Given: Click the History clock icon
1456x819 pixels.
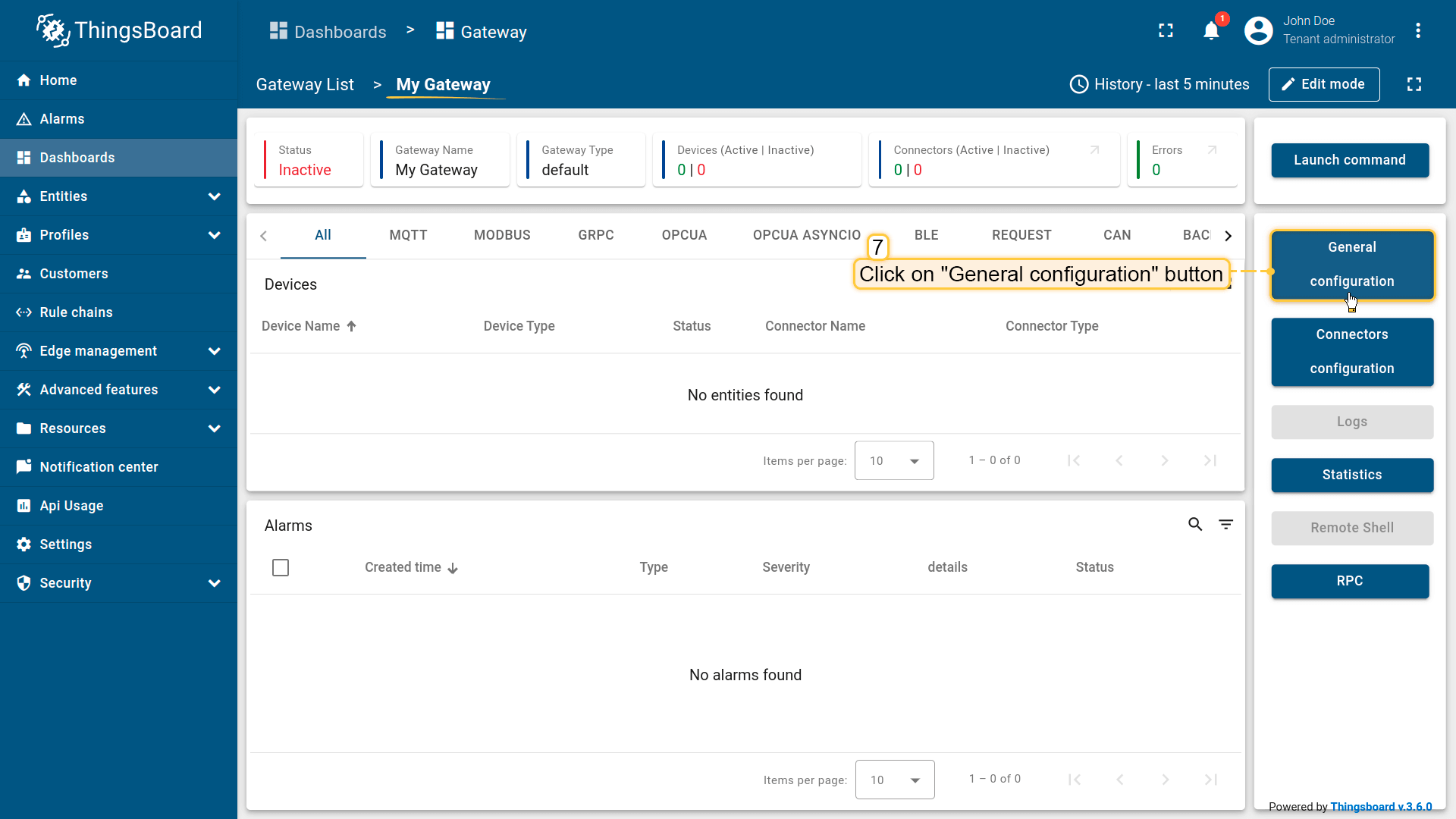Looking at the screenshot, I should click(x=1079, y=84).
